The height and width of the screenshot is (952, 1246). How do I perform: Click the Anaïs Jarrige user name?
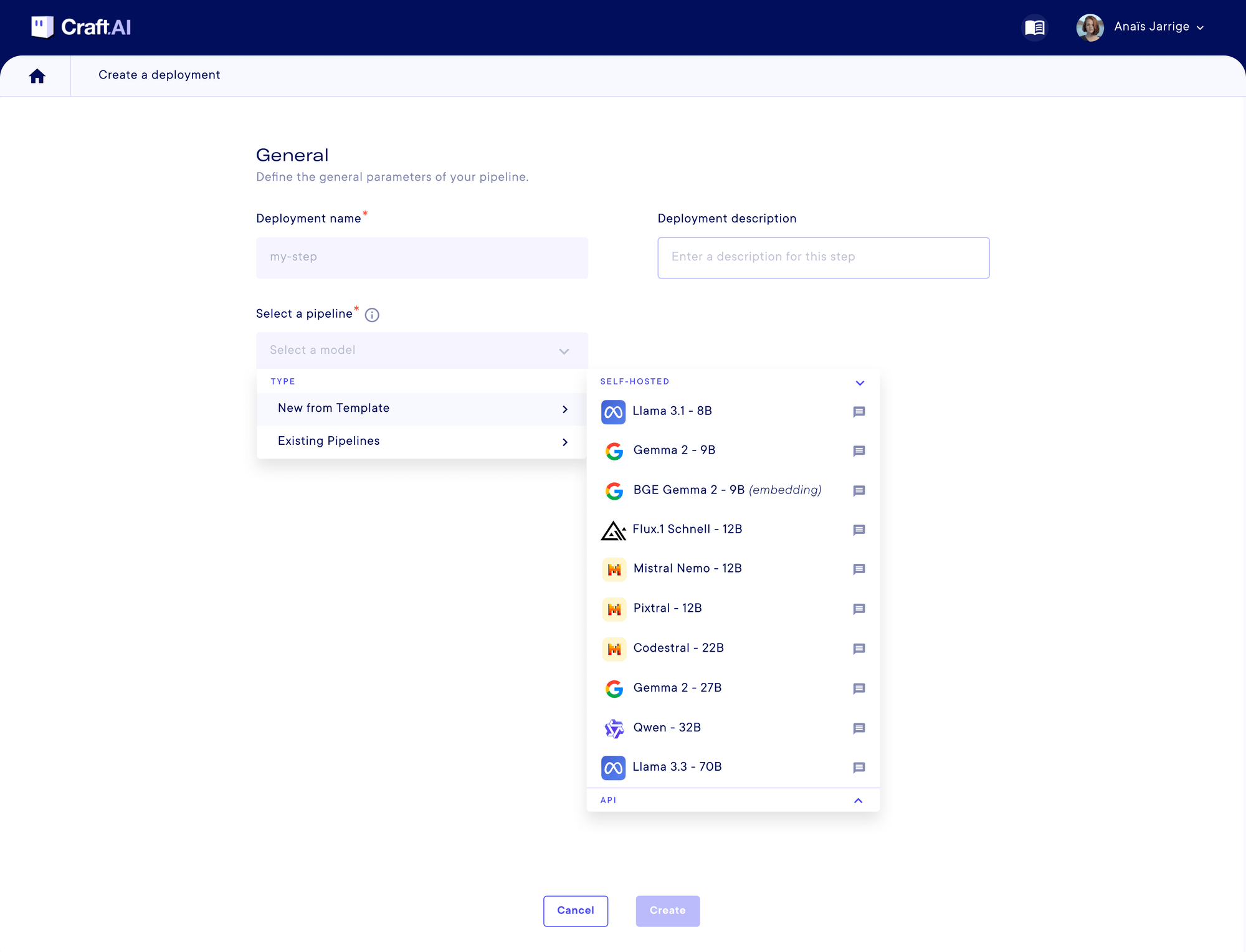[1152, 27]
